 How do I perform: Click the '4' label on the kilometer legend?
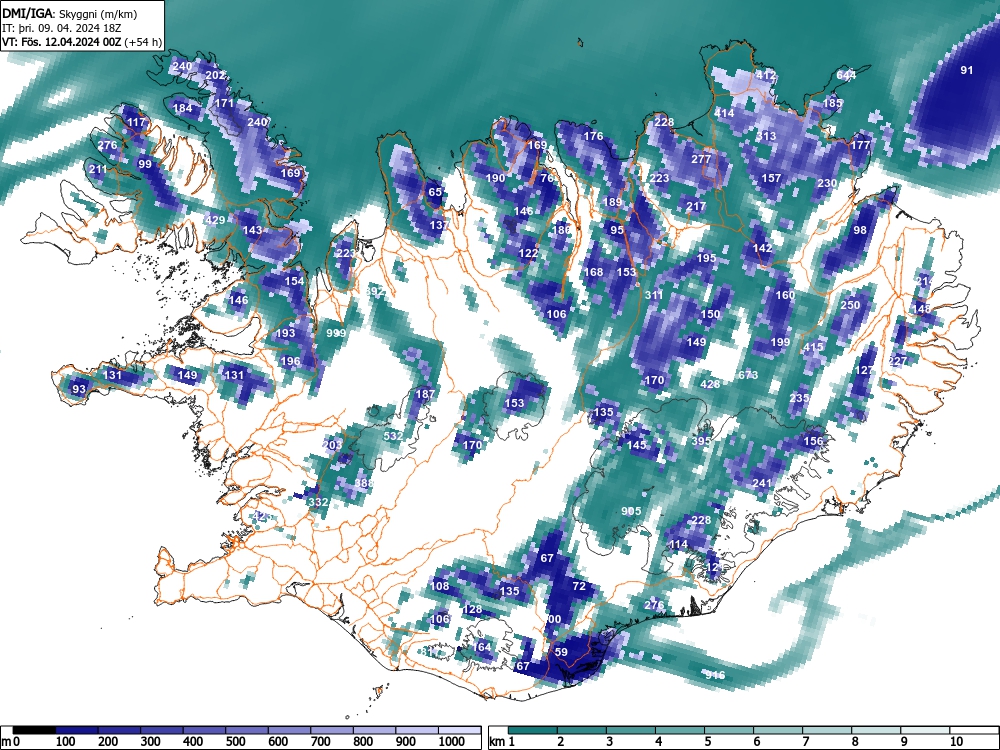(659, 742)
